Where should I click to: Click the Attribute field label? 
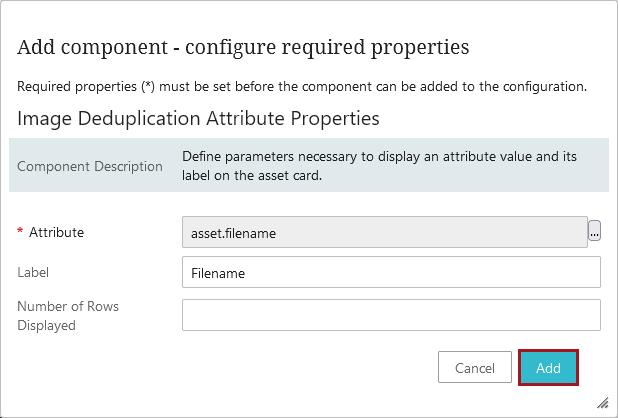56,232
